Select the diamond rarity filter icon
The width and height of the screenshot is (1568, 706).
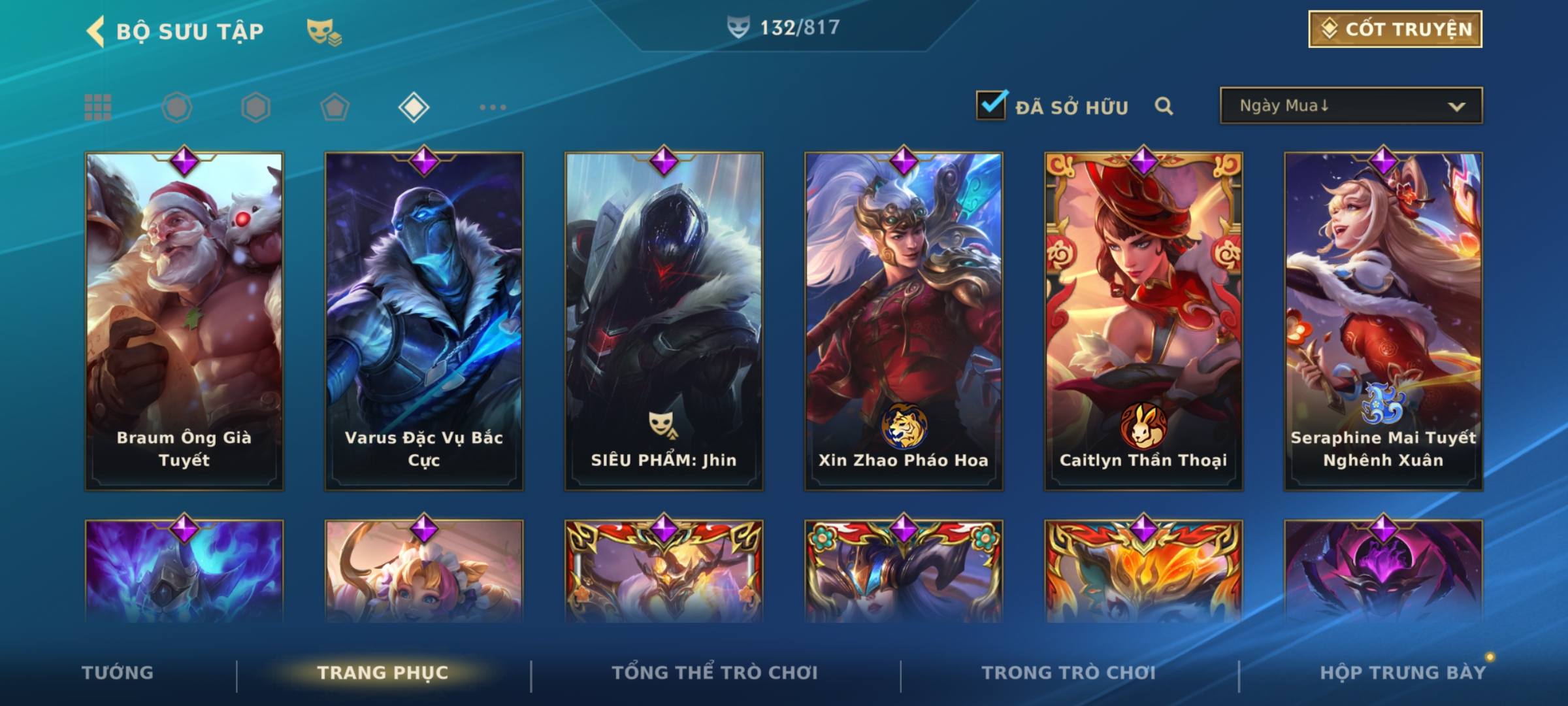[x=414, y=107]
